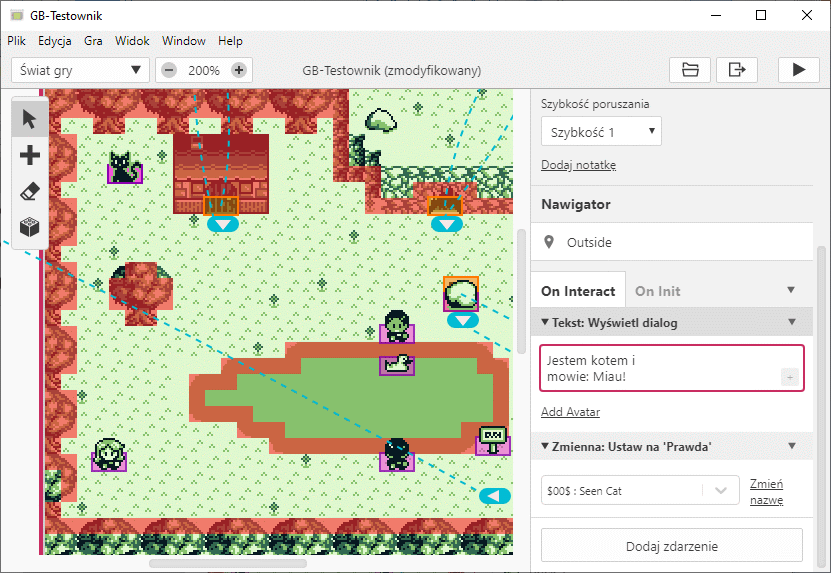Collapse the Tekst: Wyświetl dialog event
The width and height of the screenshot is (831, 573).
(545, 322)
